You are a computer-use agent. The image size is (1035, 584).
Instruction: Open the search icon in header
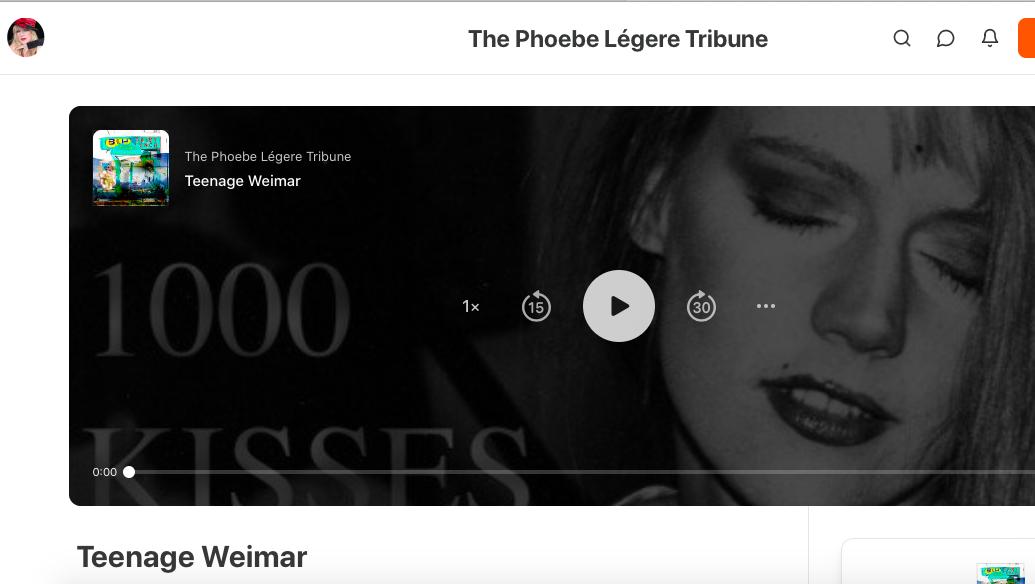pos(902,38)
